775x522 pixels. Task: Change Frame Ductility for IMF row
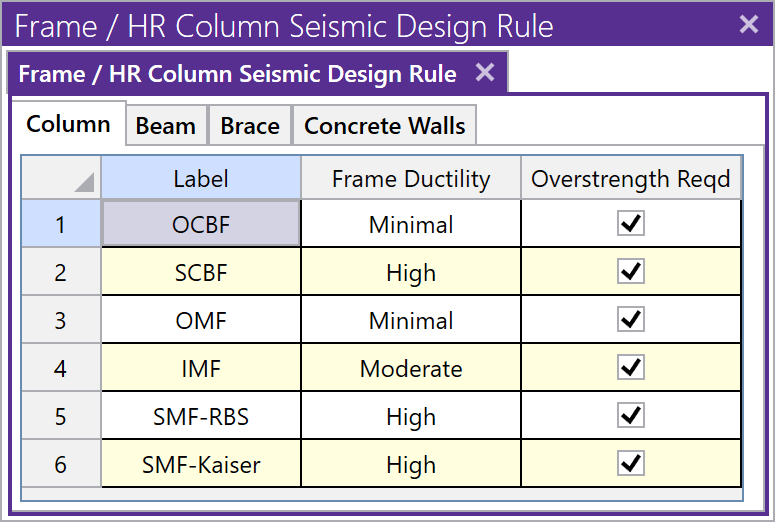(411, 369)
